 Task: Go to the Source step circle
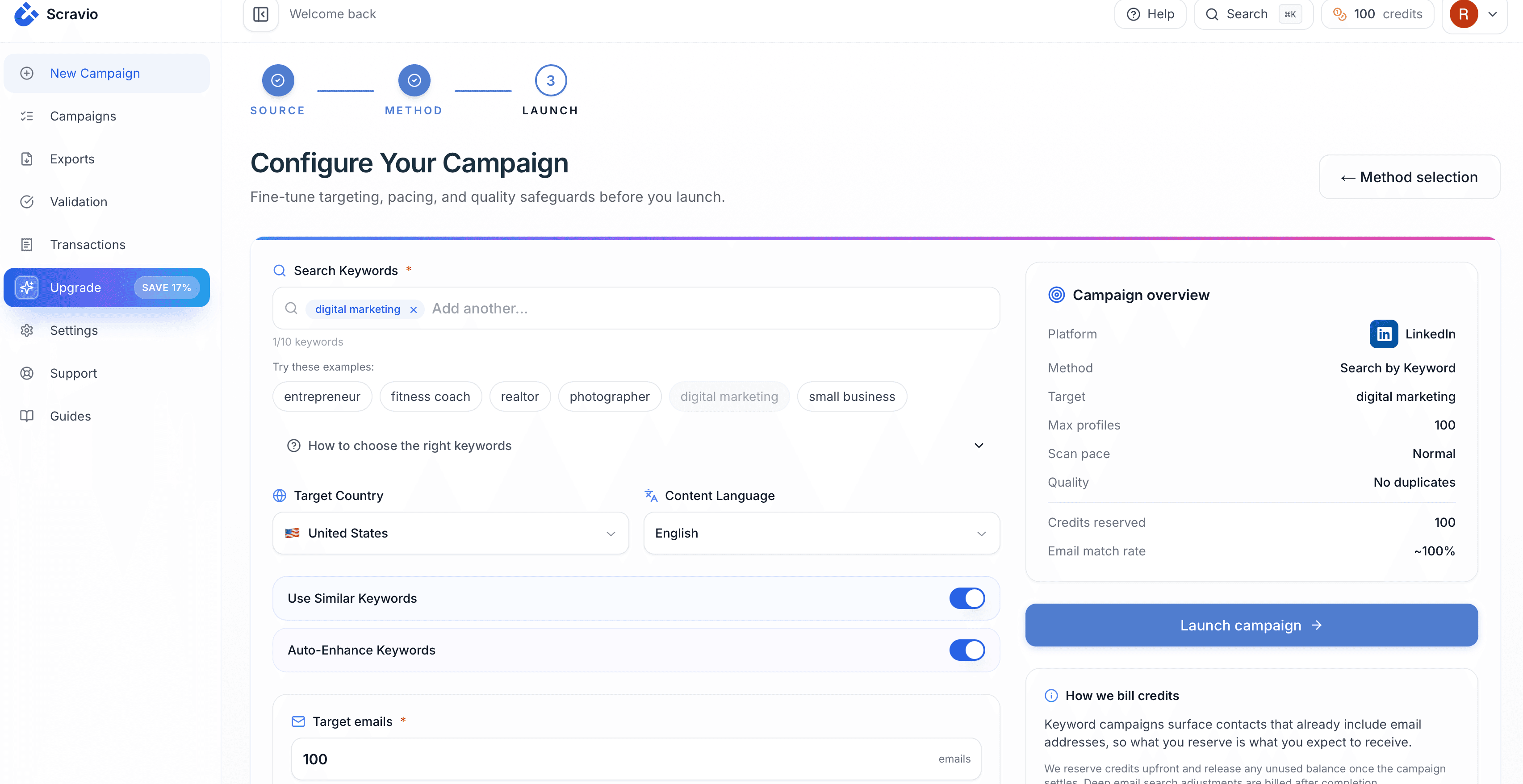click(278, 80)
